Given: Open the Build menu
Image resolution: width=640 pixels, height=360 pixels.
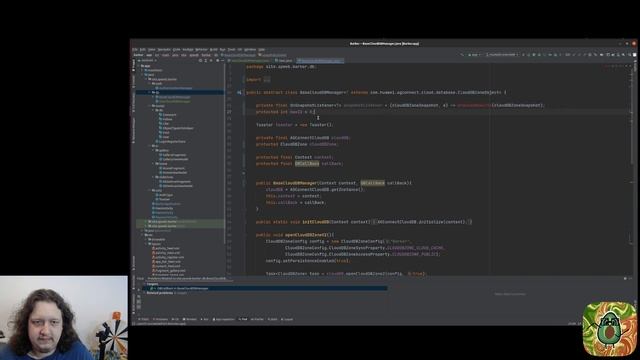Looking at the screenshot, I should [x=213, y=50].
